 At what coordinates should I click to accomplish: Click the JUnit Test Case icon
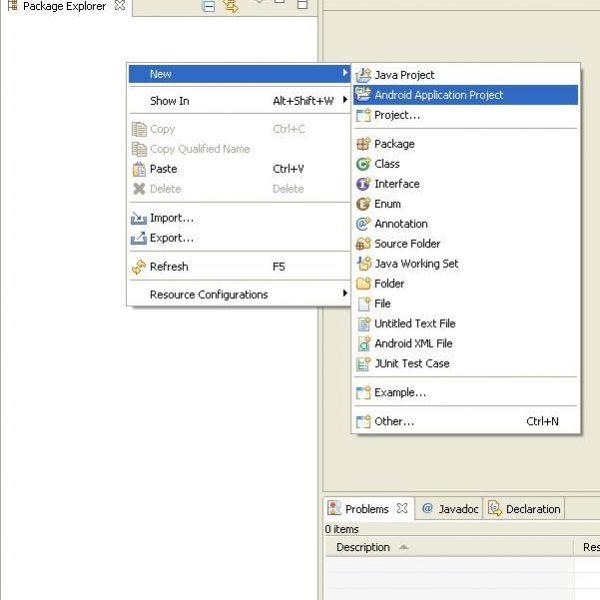tap(363, 364)
